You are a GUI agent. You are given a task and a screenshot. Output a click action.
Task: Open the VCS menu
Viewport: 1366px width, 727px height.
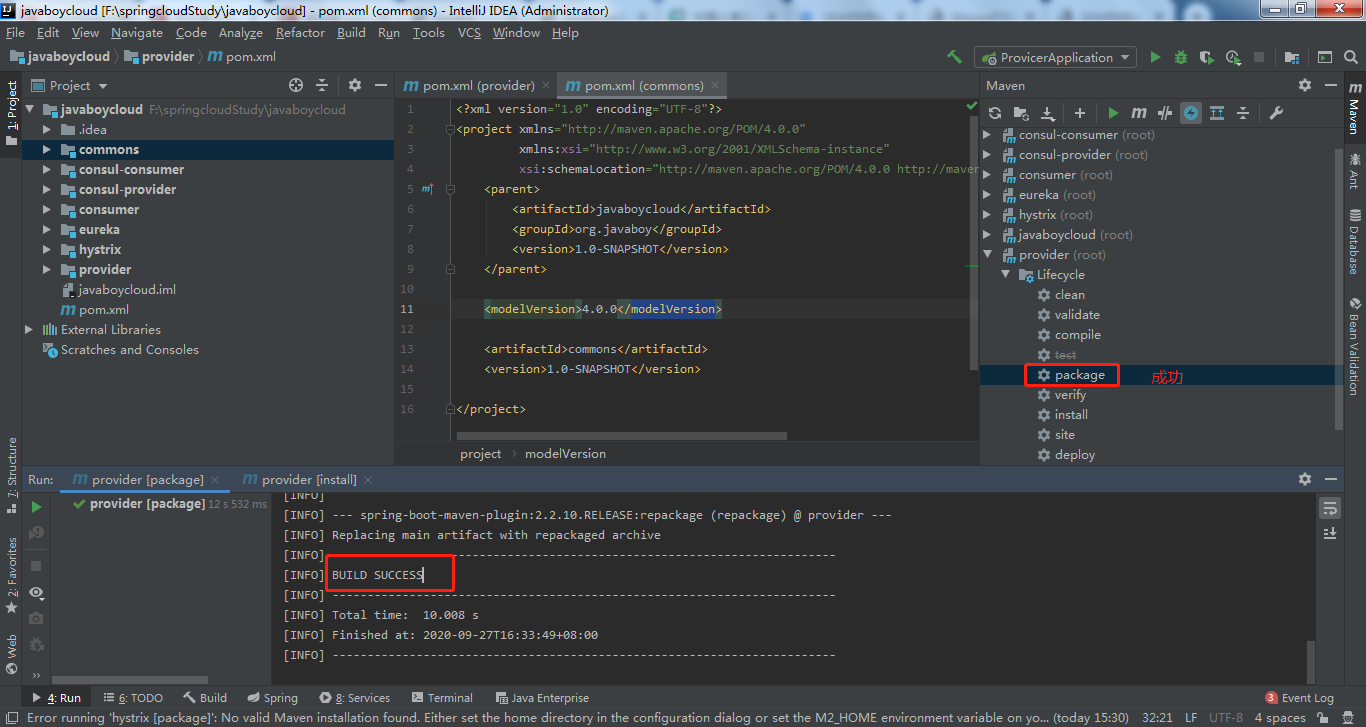click(469, 33)
